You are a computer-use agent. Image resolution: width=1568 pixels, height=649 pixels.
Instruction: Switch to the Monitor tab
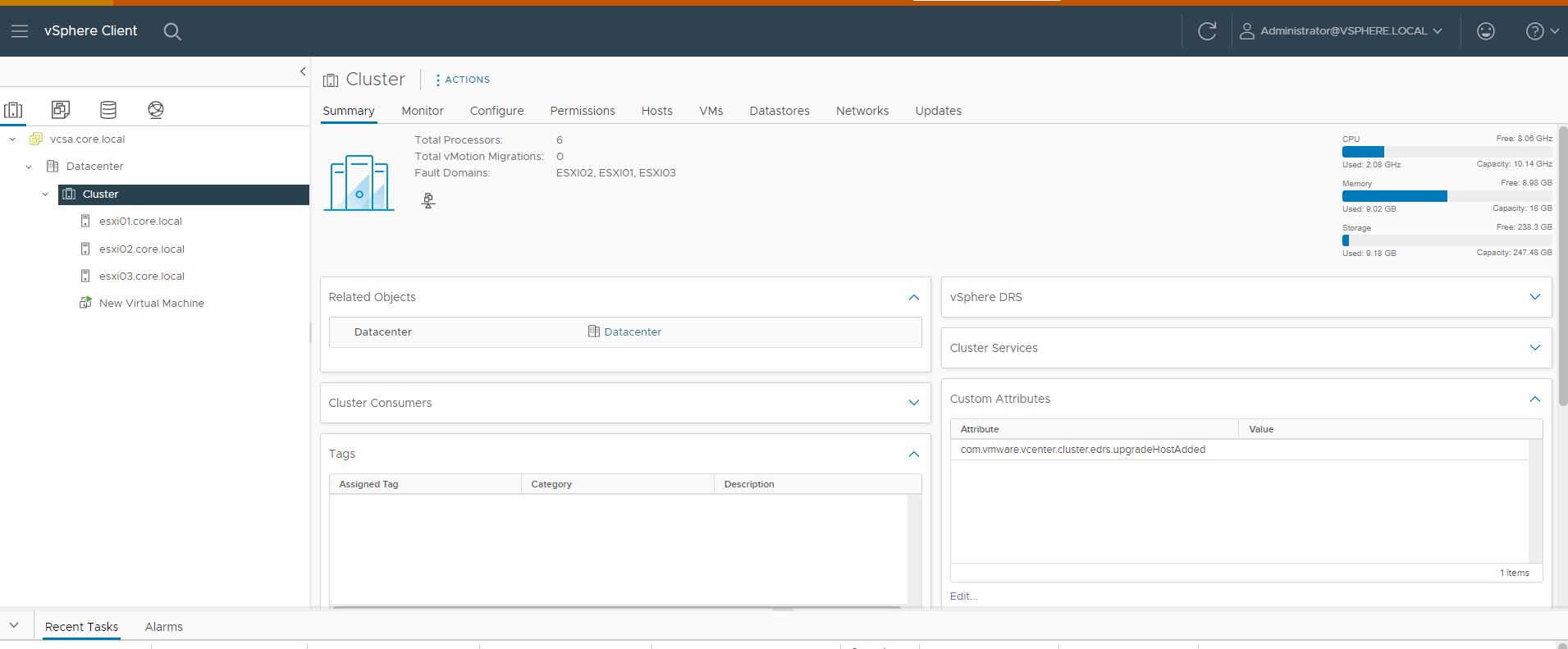click(423, 111)
